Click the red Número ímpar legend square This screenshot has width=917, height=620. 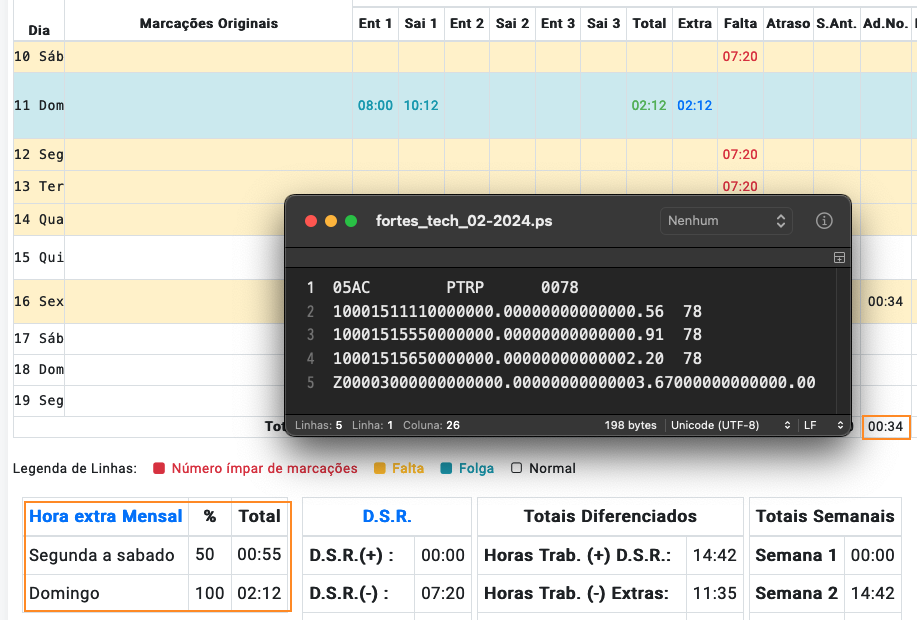coord(158,469)
